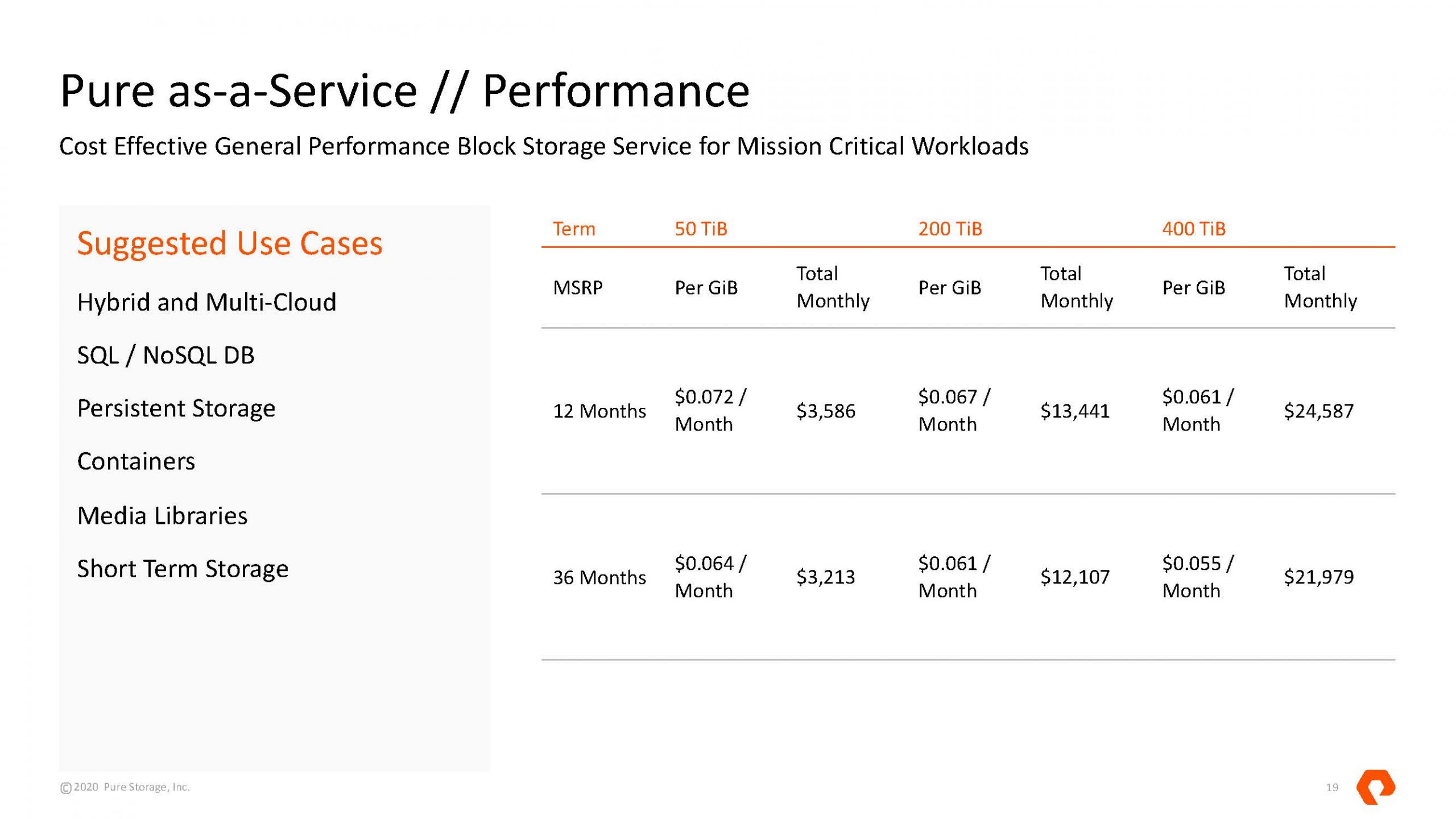Click the $12,107 total monthly price

1074,577
